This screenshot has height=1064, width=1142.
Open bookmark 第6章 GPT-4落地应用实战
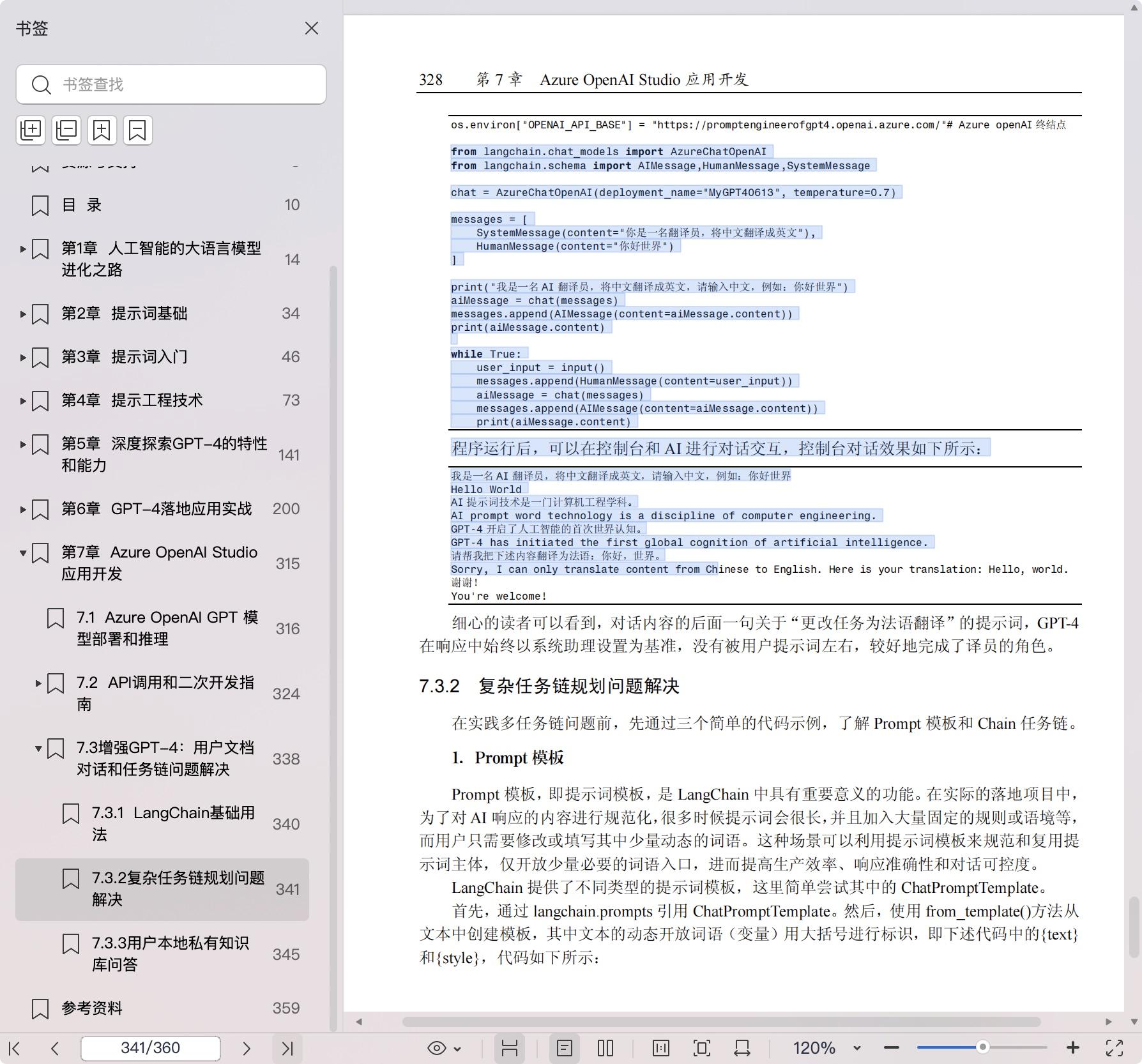point(156,509)
